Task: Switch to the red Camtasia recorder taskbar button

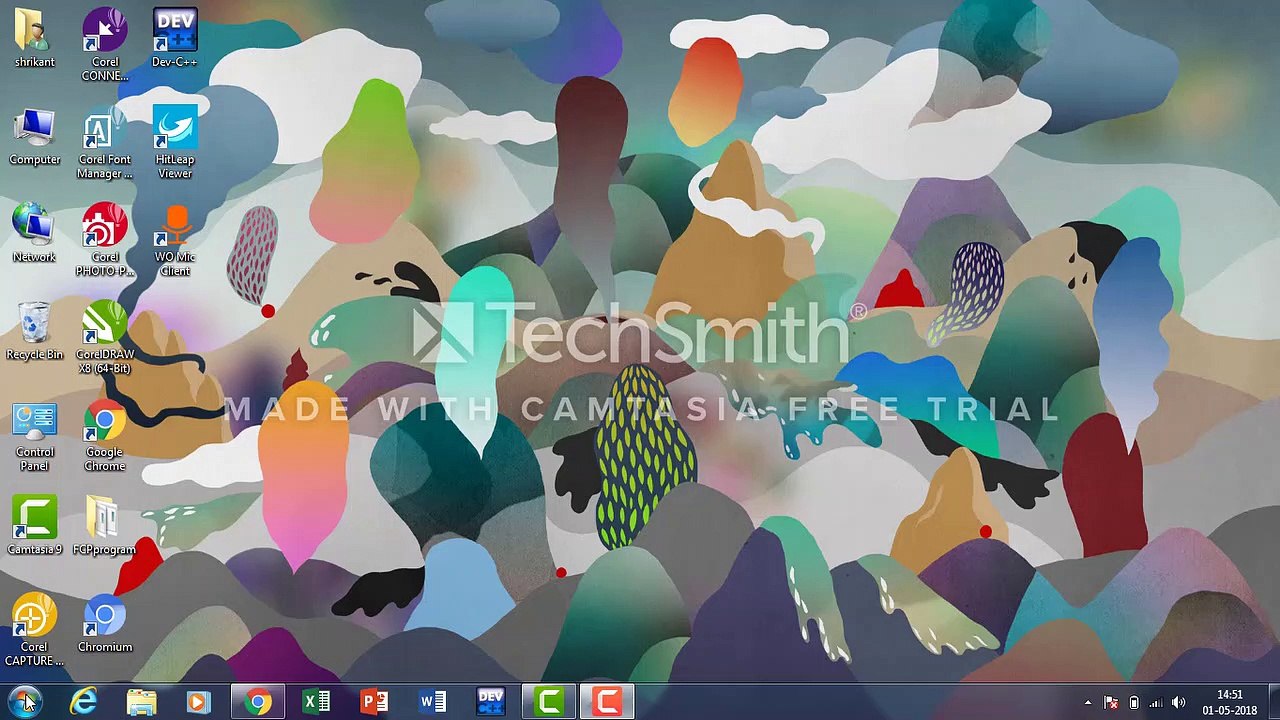Action: click(607, 702)
